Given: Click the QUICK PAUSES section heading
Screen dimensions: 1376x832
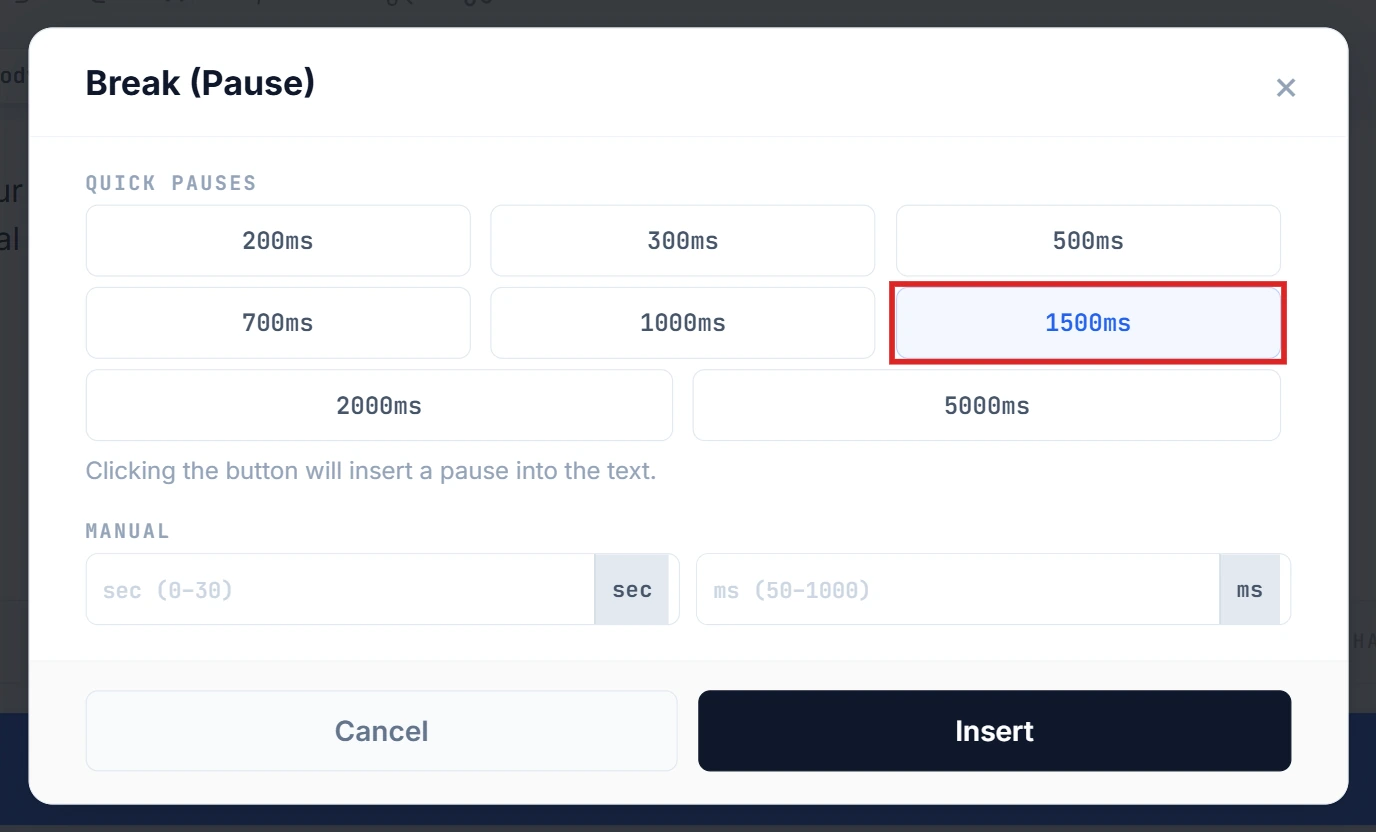Looking at the screenshot, I should click(x=171, y=182).
